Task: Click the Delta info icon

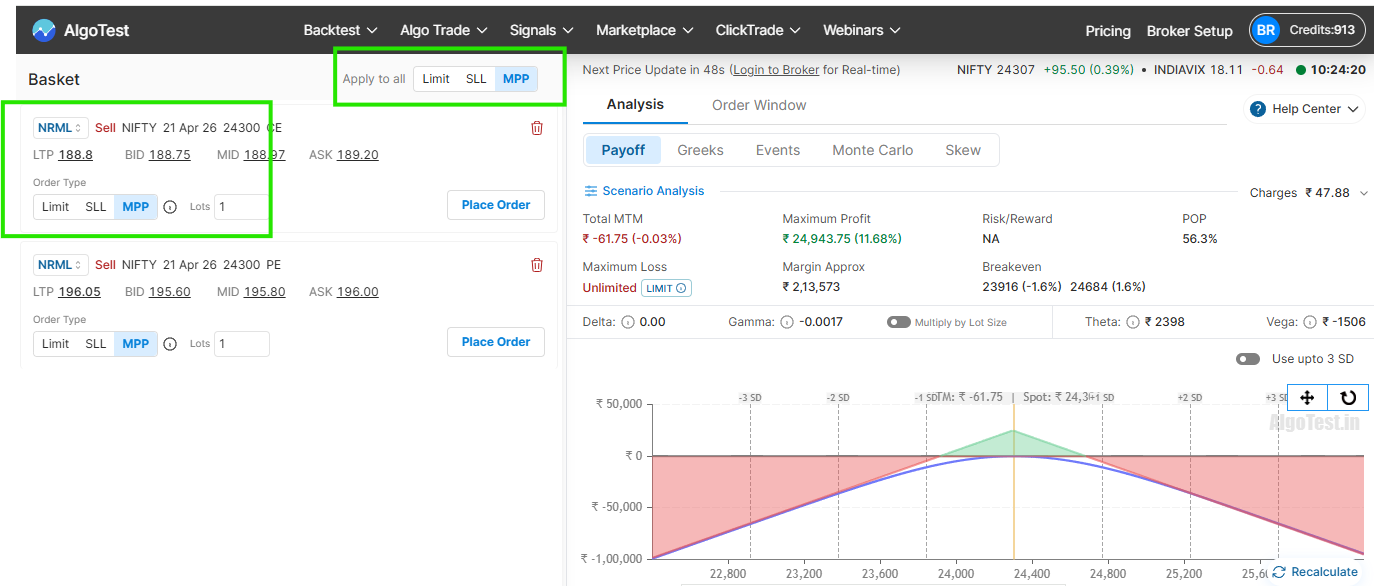Action: pyautogui.click(x=628, y=322)
